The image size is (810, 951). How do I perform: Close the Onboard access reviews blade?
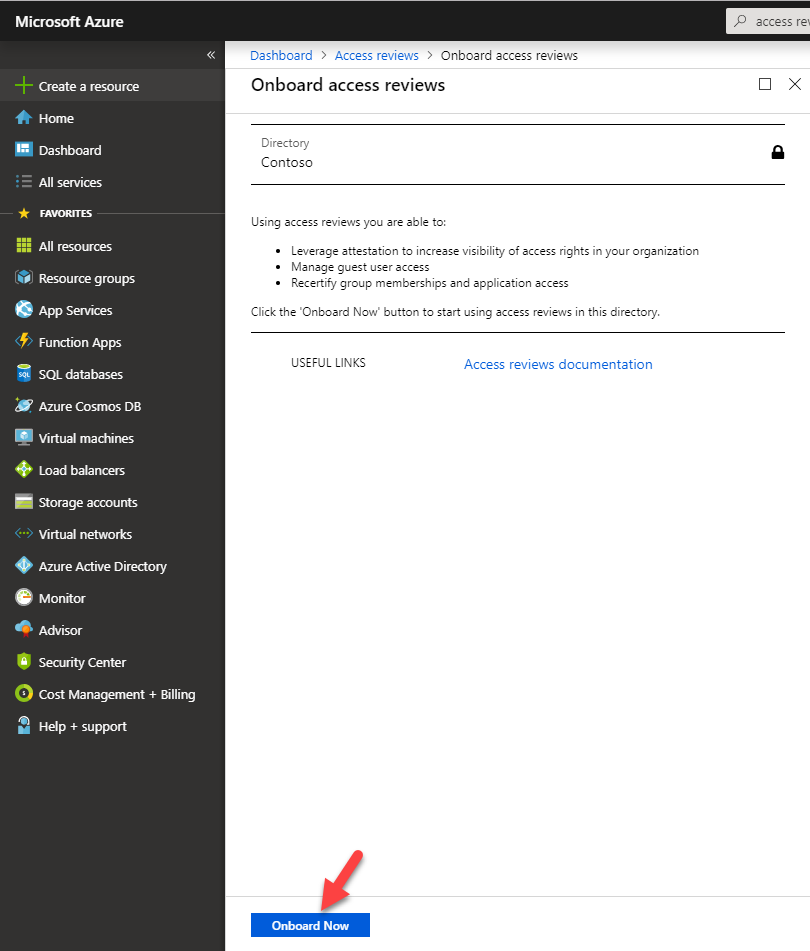[x=795, y=84]
